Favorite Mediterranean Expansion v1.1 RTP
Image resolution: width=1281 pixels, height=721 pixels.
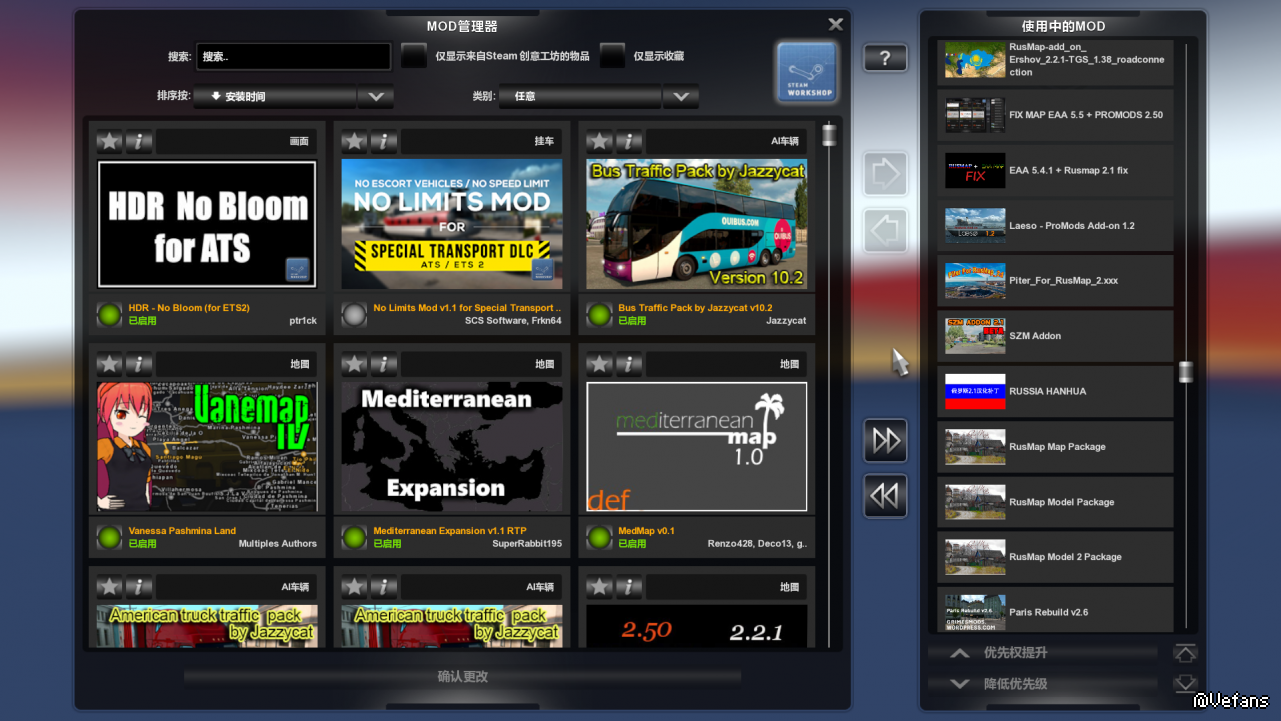point(355,364)
